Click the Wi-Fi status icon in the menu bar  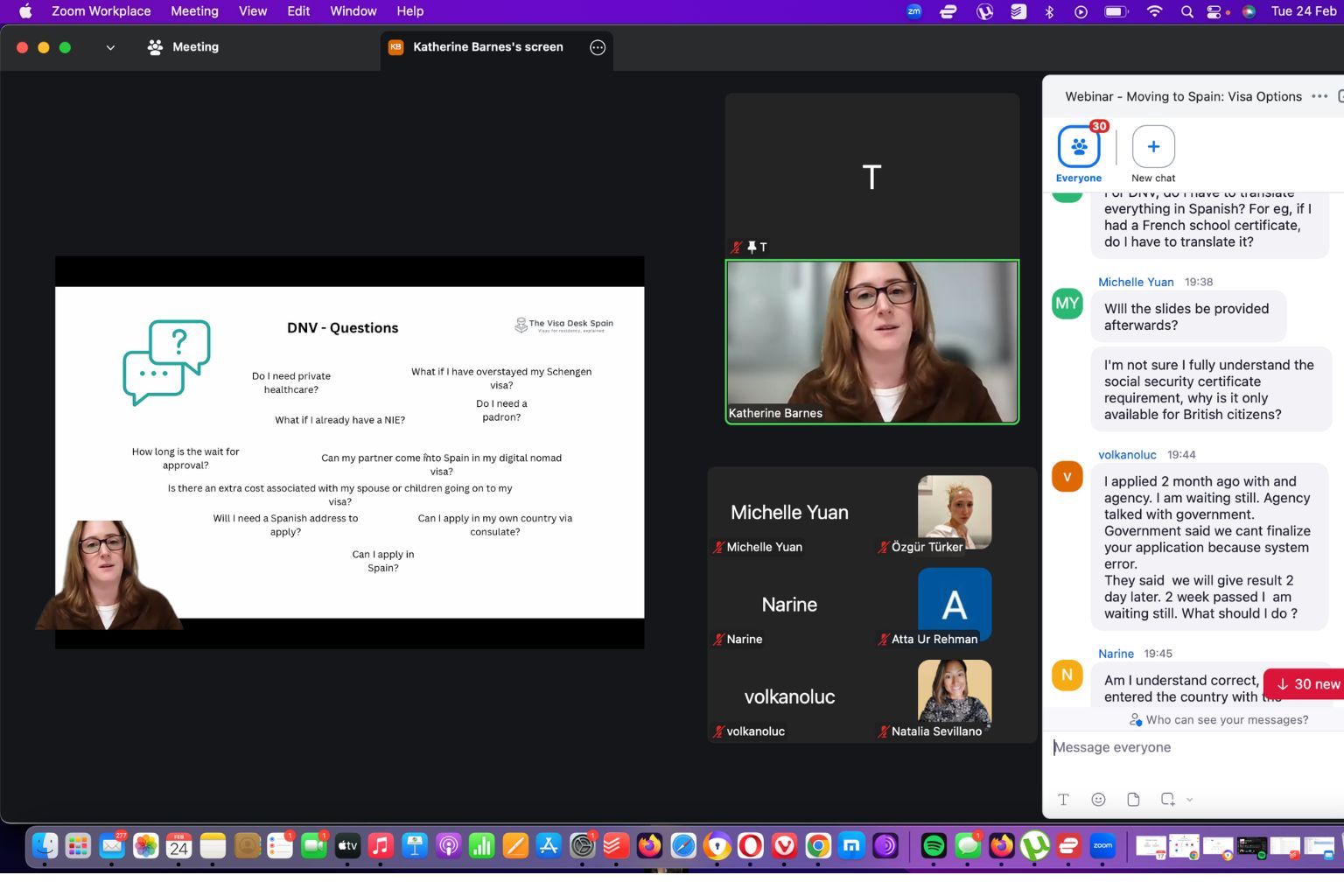tap(1154, 11)
